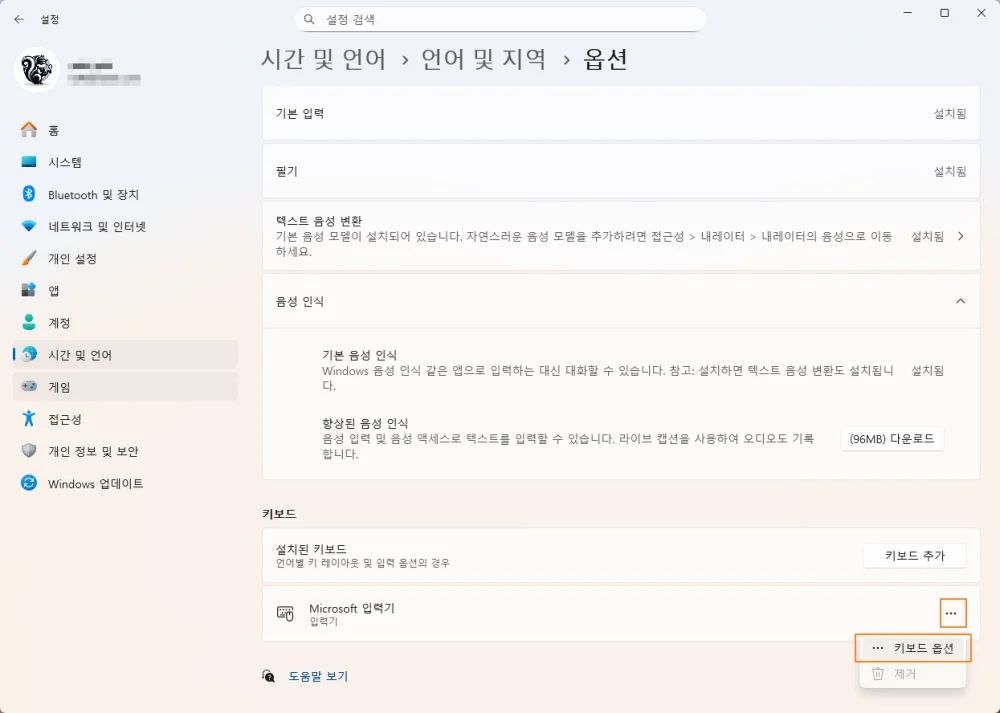
Task: Expand the 기본 입력 section
Action: [620, 113]
